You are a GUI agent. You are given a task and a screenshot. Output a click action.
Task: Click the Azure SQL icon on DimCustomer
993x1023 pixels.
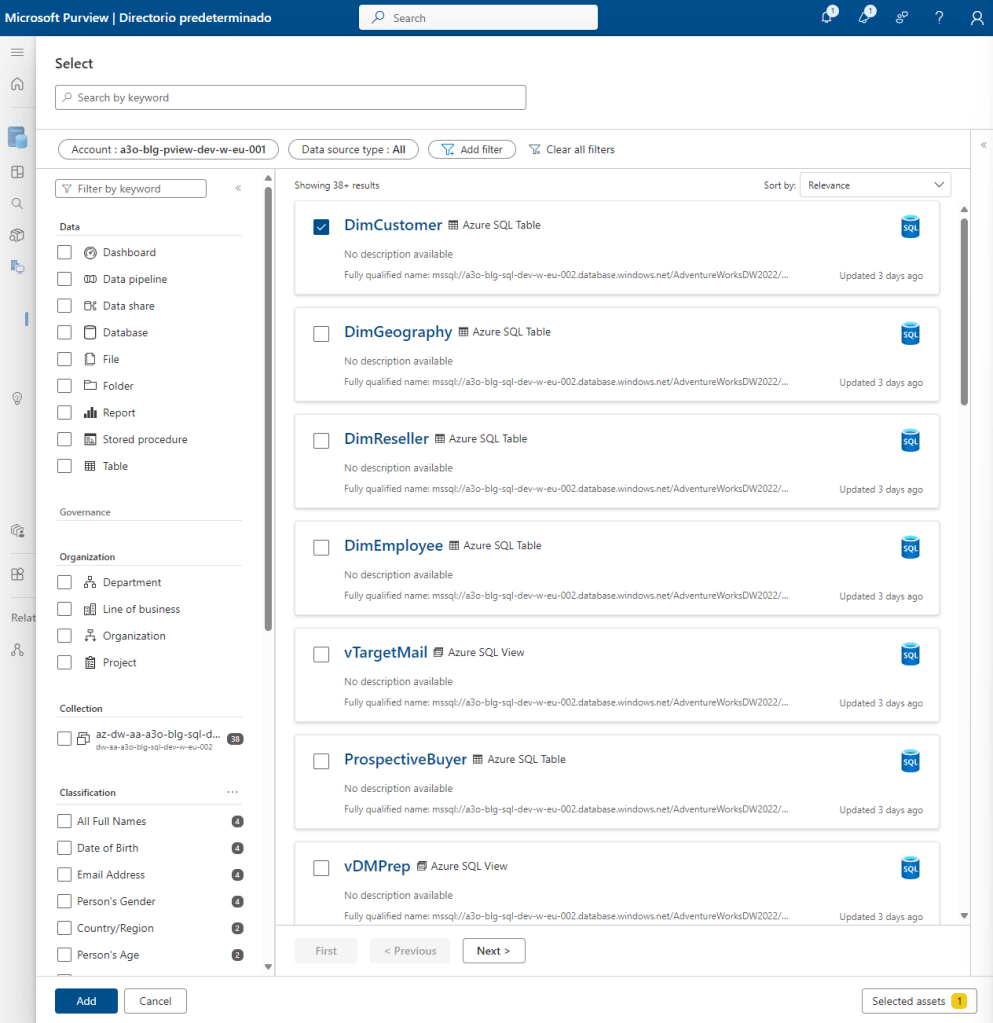[910, 227]
